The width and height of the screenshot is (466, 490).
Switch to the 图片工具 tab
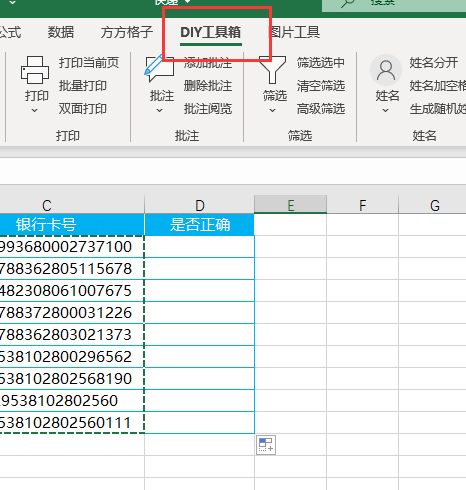click(294, 32)
